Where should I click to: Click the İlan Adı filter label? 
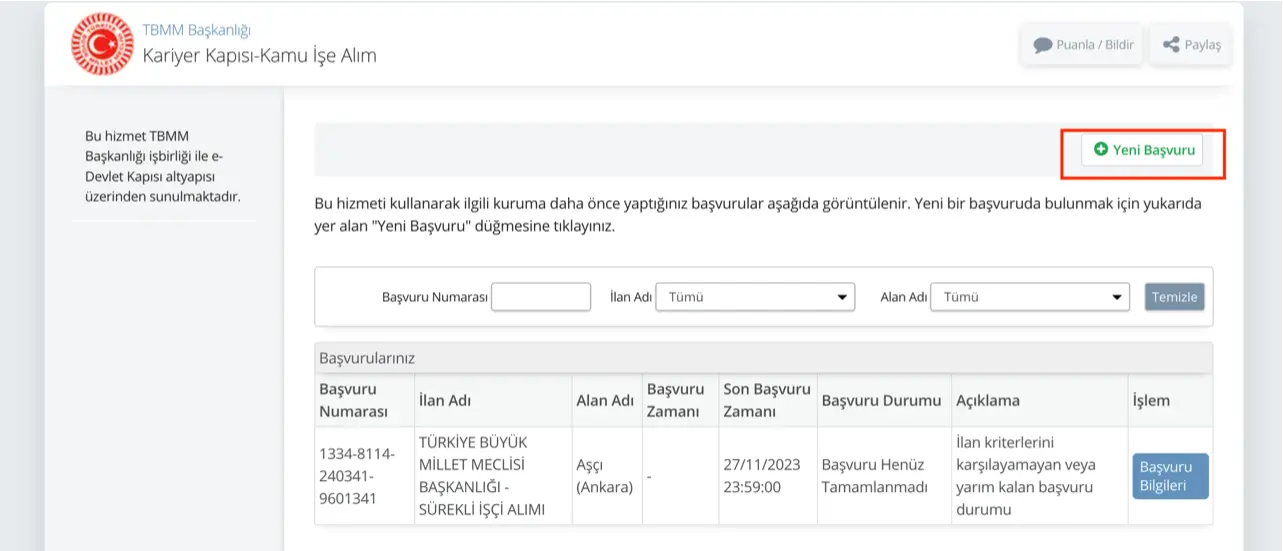(x=631, y=297)
